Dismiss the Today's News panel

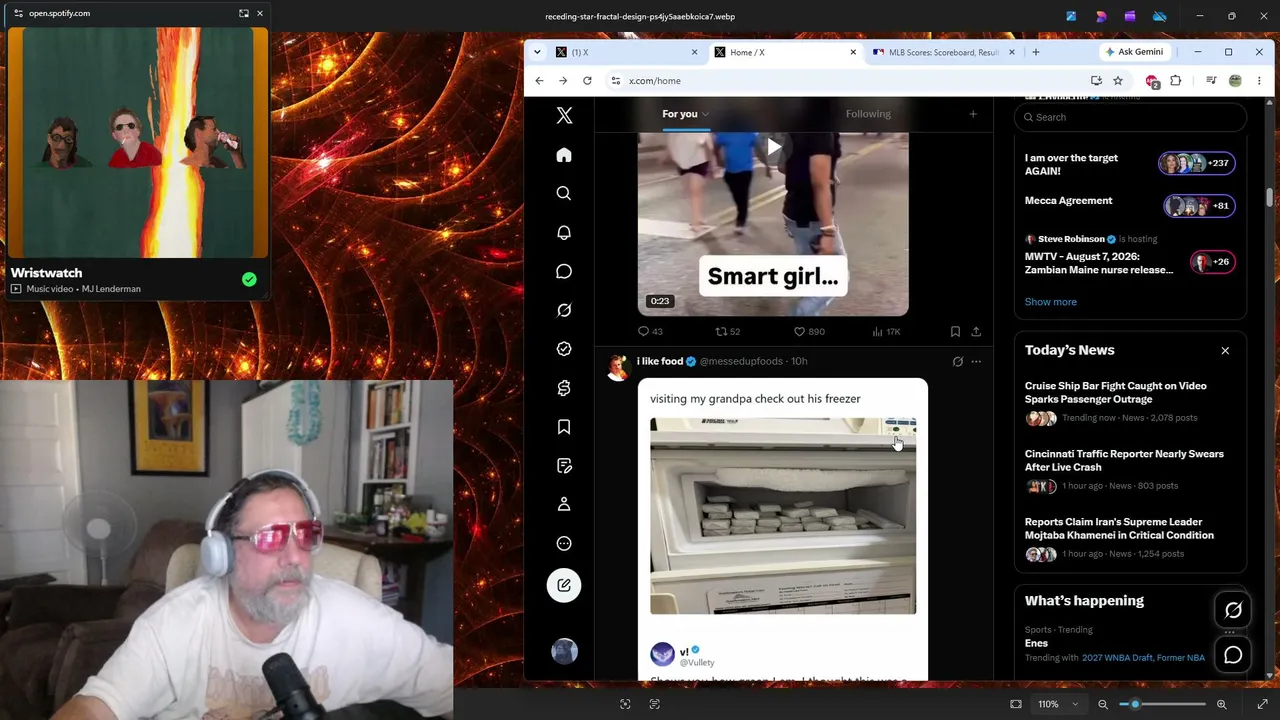[x=1225, y=350]
